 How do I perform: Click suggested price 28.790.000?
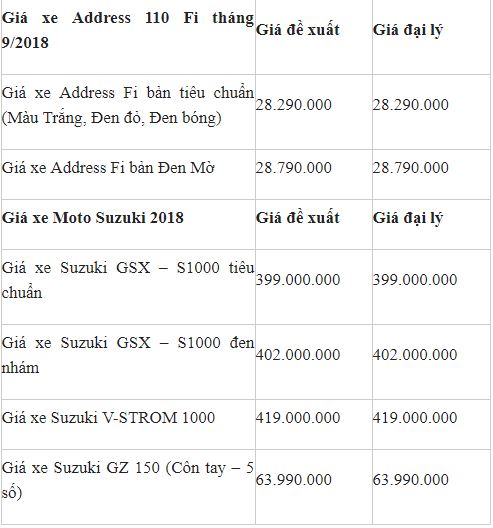pyautogui.click(x=294, y=168)
